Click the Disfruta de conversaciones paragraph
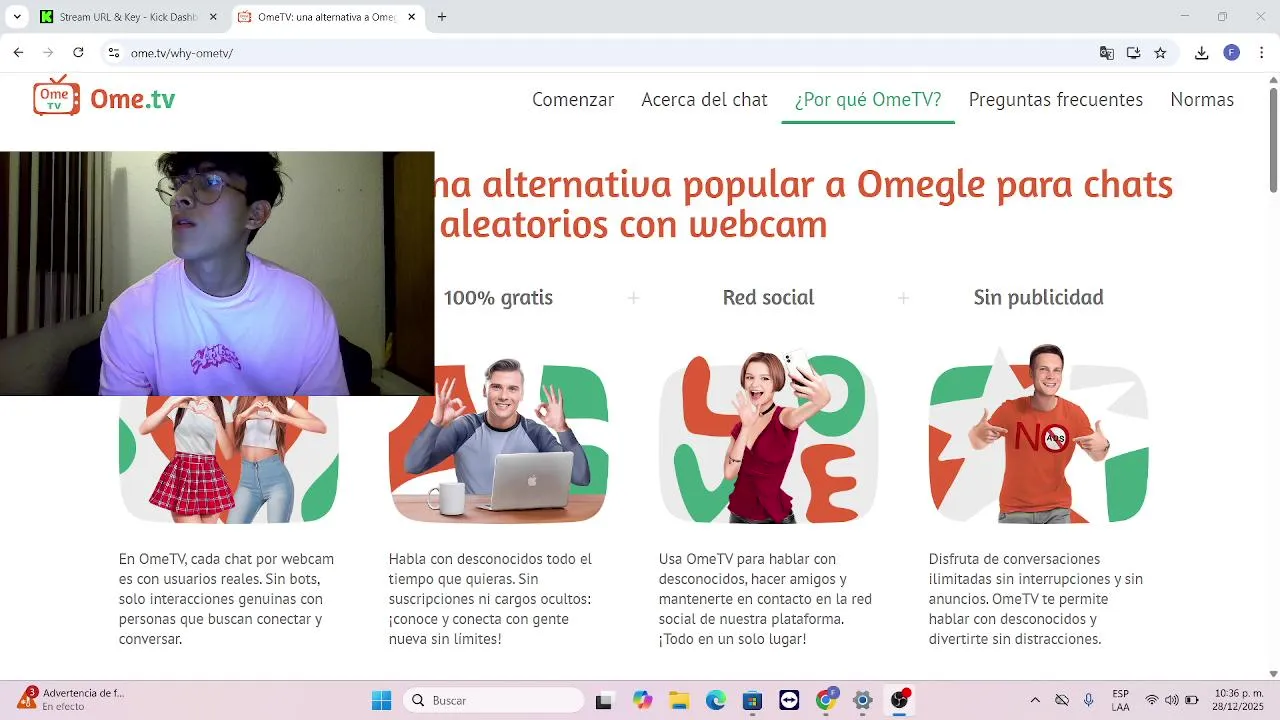The width and height of the screenshot is (1280, 720). [1036, 599]
